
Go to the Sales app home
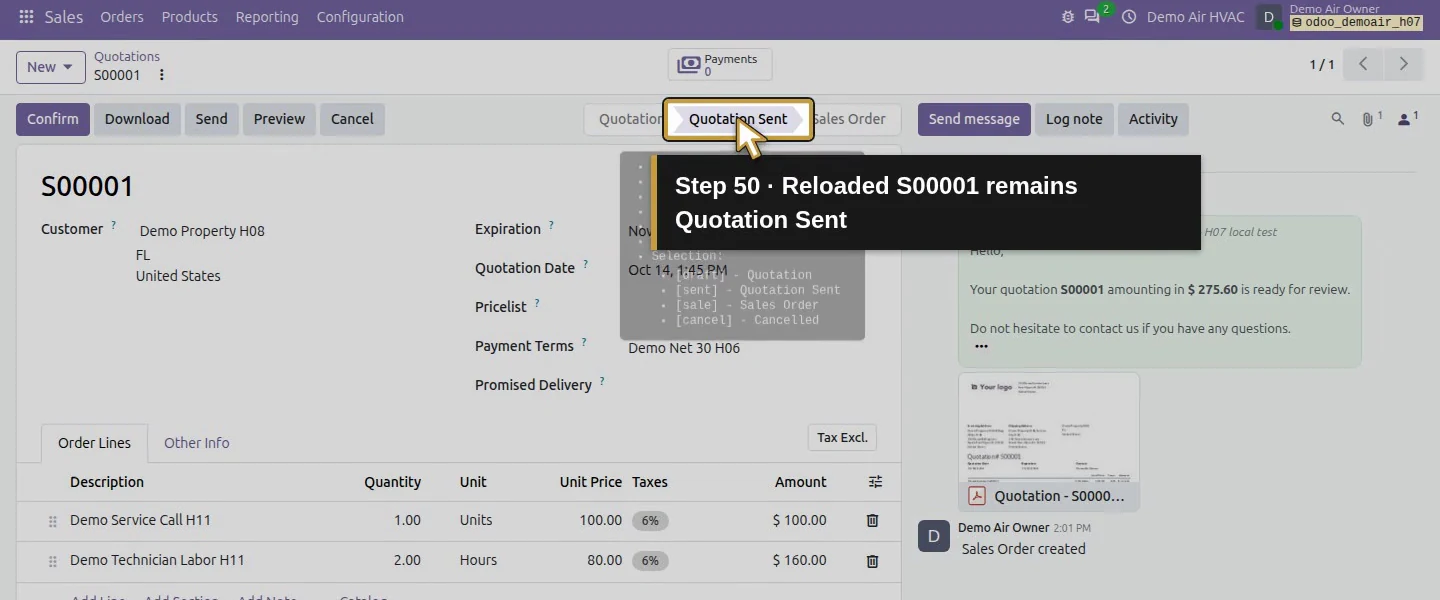point(64,17)
